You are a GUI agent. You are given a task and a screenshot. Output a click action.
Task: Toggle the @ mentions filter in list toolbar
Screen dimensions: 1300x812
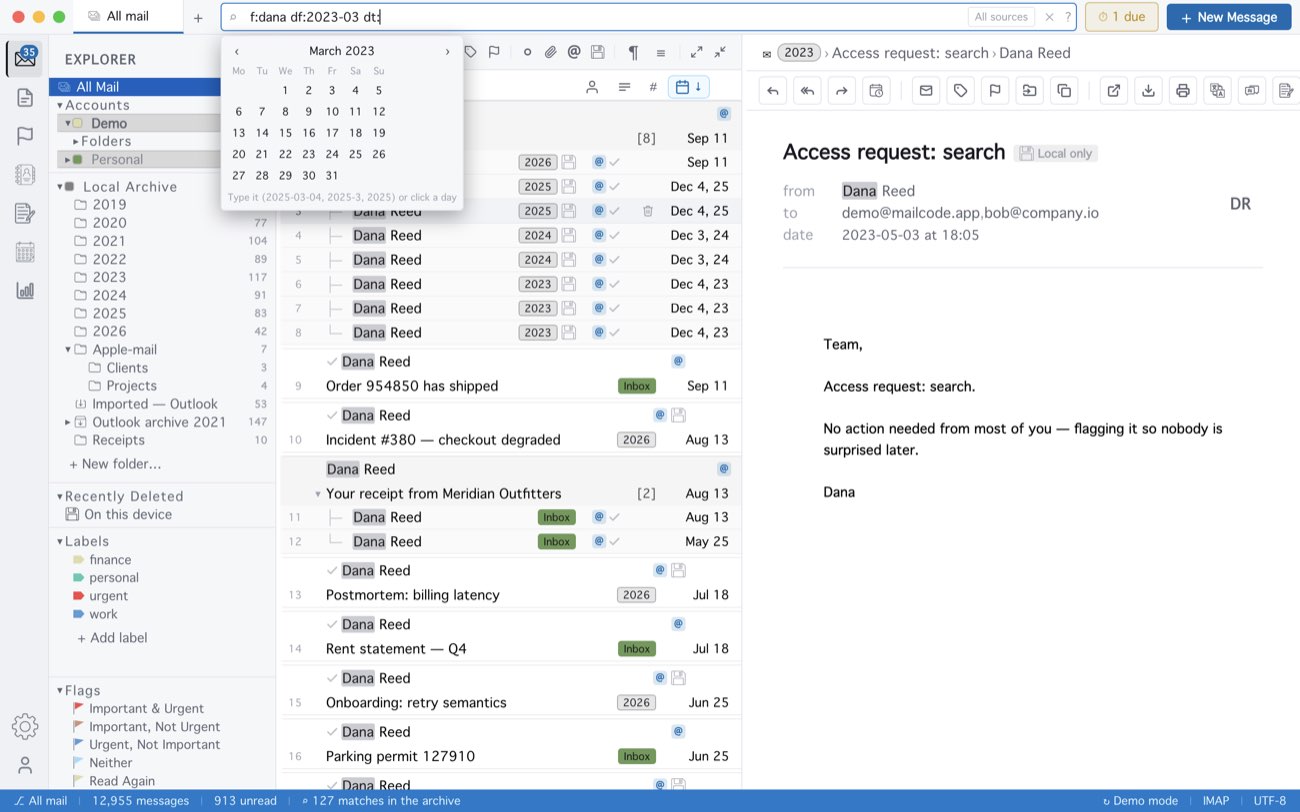coord(574,52)
